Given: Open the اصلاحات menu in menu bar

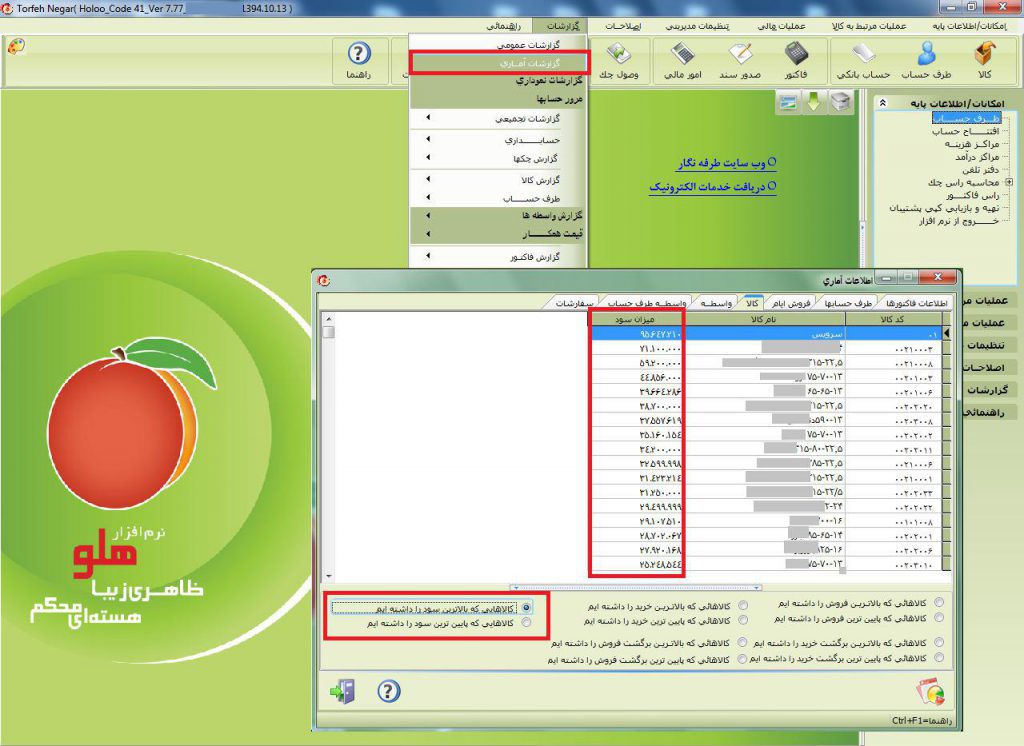Looking at the screenshot, I should click(623, 26).
